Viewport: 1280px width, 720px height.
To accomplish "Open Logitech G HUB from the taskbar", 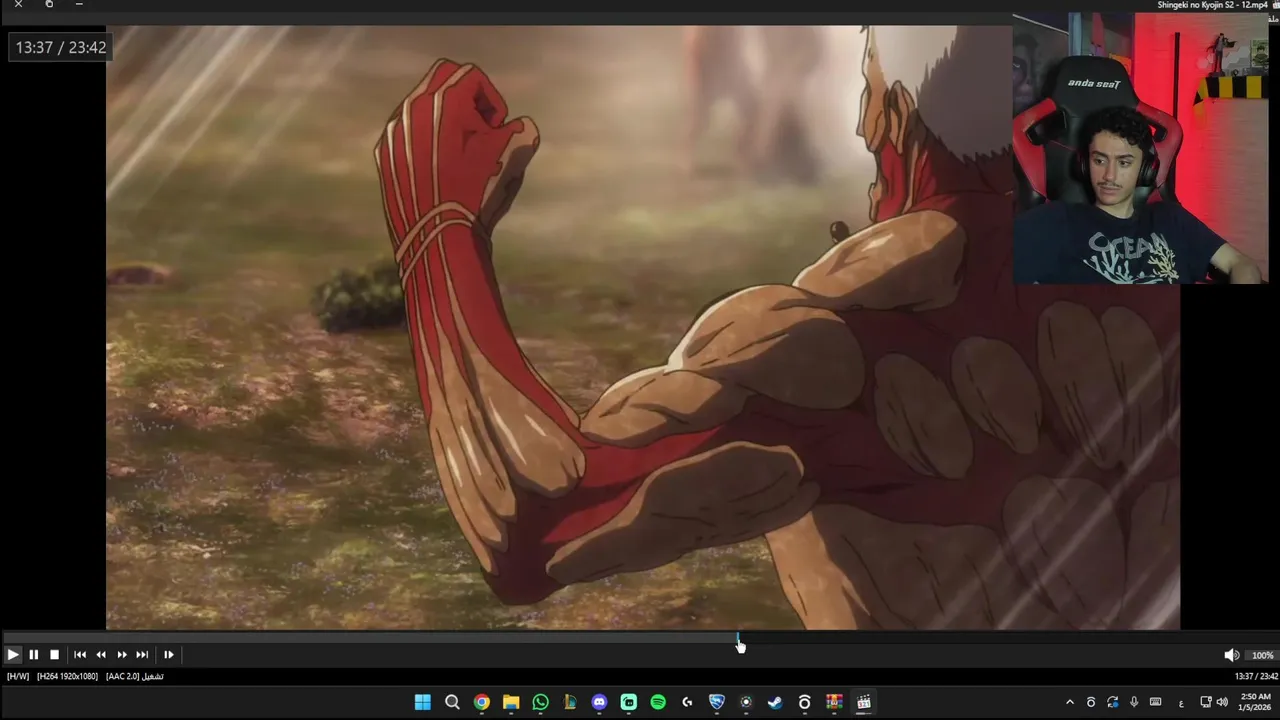I will click(687, 702).
